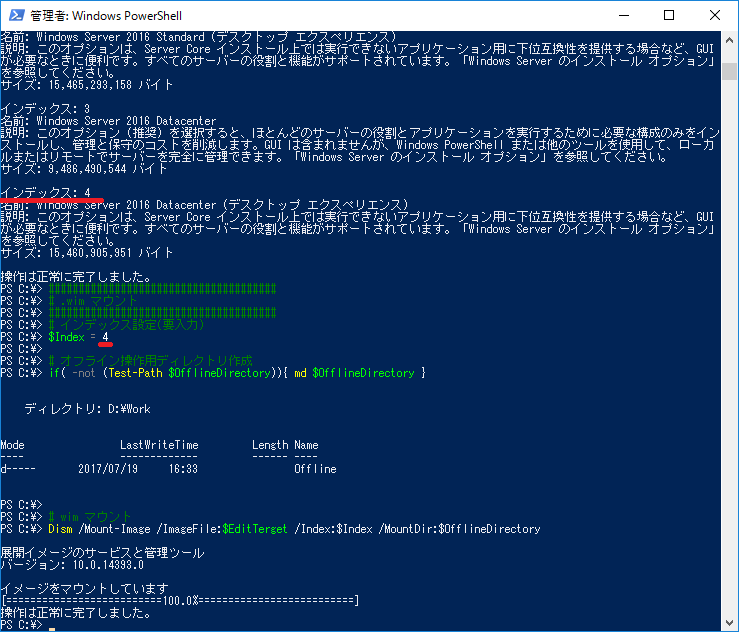Click the scrollbar down arrow
The image size is (739, 632).
729,623
